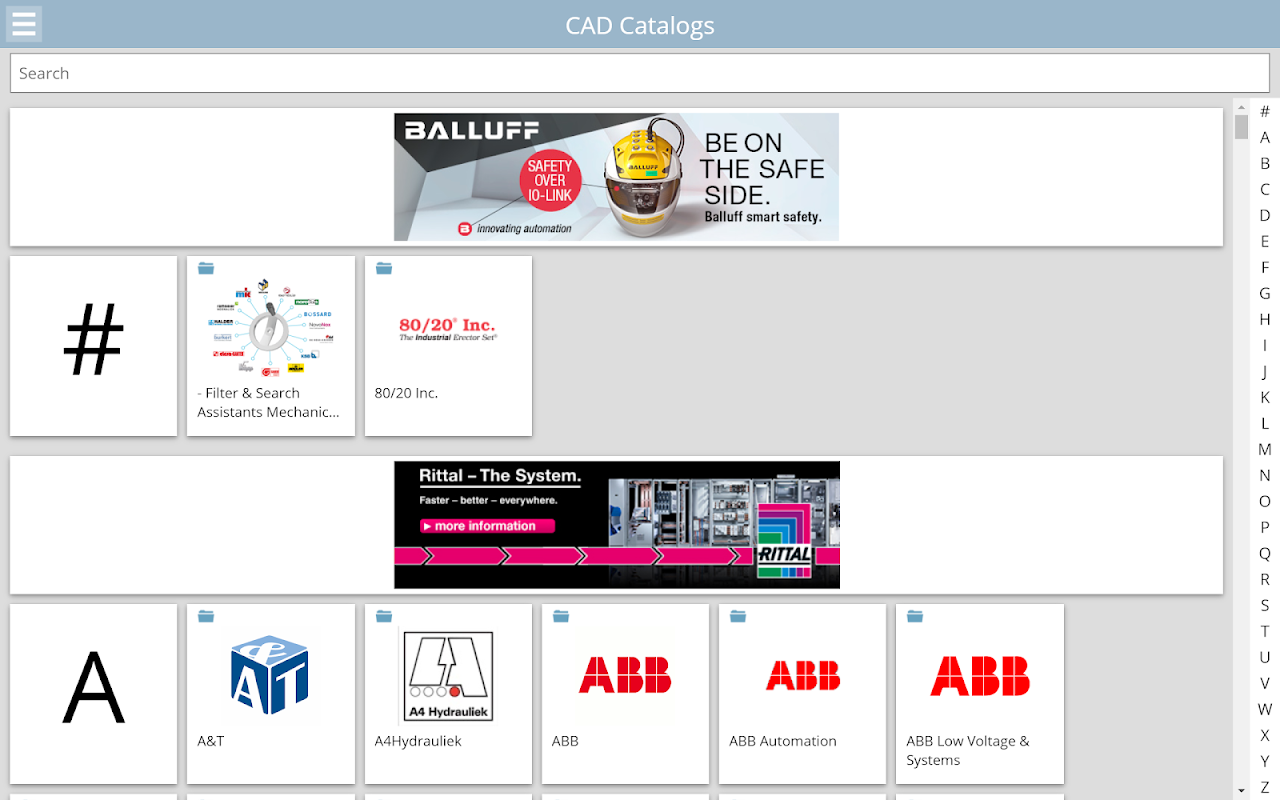Jump to letter Q in index
The height and width of the screenshot is (800, 1280).
click(1265, 553)
